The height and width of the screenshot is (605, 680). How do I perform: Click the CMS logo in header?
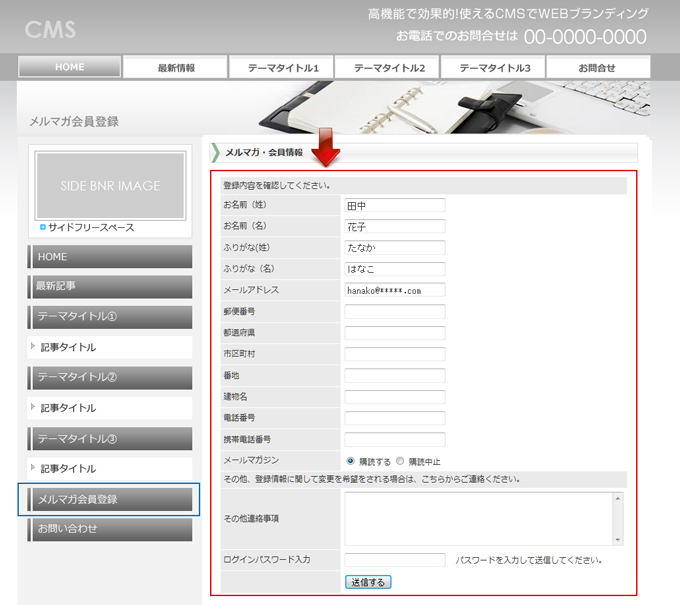(x=50, y=29)
